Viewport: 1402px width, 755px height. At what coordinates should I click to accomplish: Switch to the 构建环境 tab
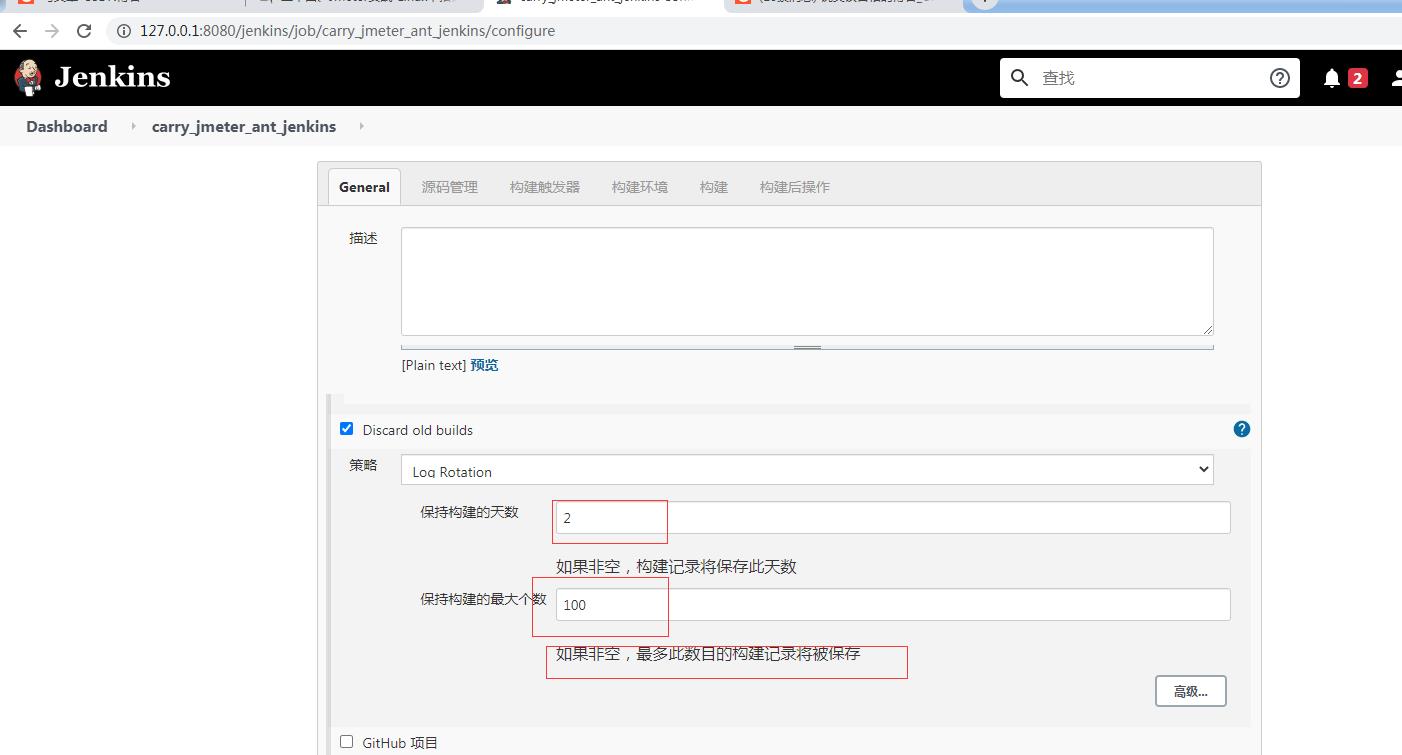pyautogui.click(x=640, y=187)
